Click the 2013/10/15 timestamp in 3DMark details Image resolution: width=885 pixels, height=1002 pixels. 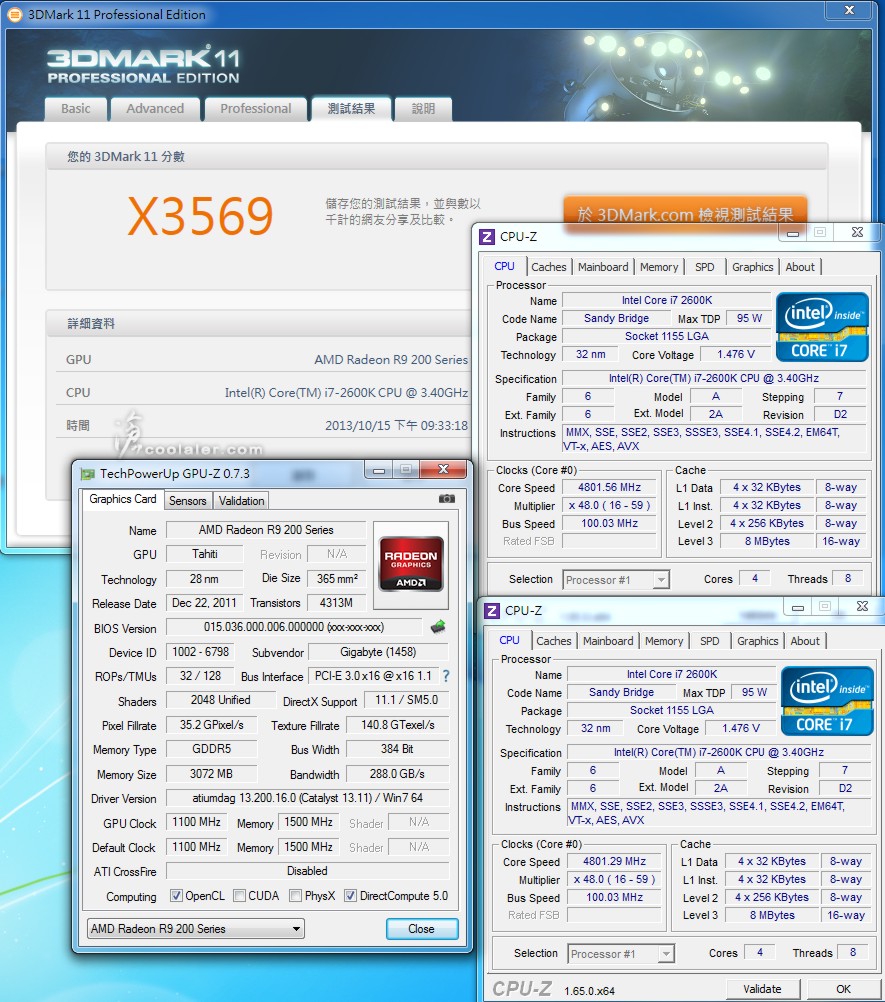click(x=396, y=426)
